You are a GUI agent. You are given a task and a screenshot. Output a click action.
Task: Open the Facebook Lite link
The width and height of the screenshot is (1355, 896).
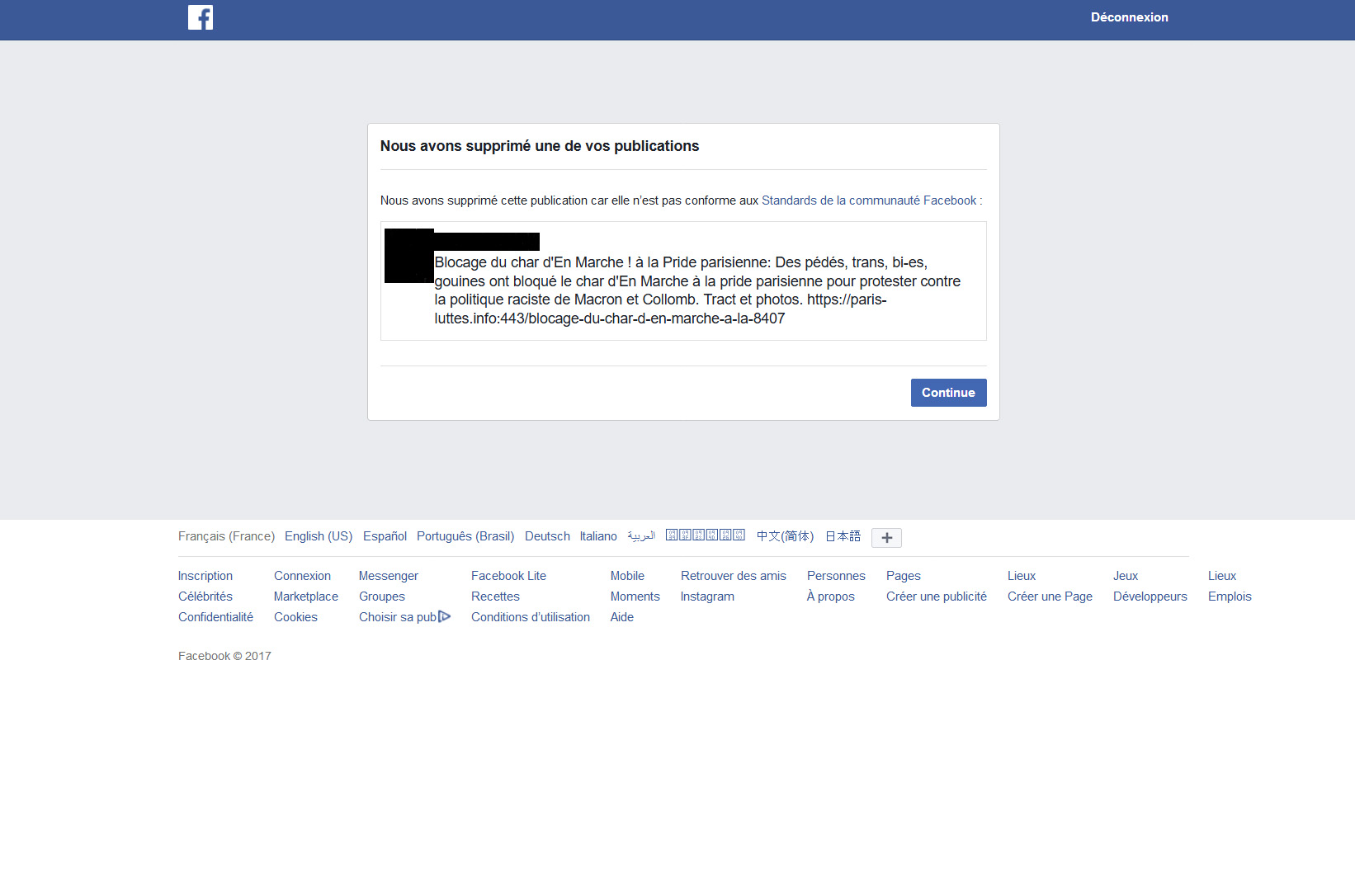pyautogui.click(x=508, y=576)
